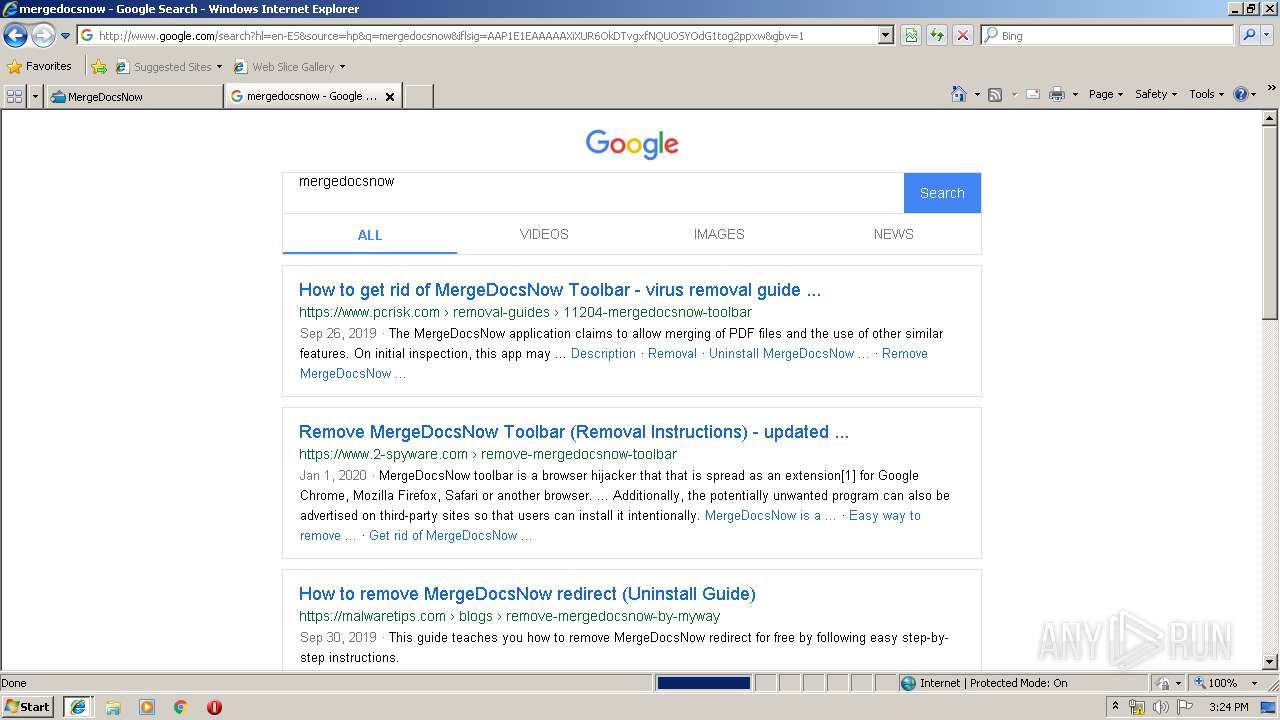The width and height of the screenshot is (1280, 720).
Task: Click the Home page icon
Action: point(958,94)
